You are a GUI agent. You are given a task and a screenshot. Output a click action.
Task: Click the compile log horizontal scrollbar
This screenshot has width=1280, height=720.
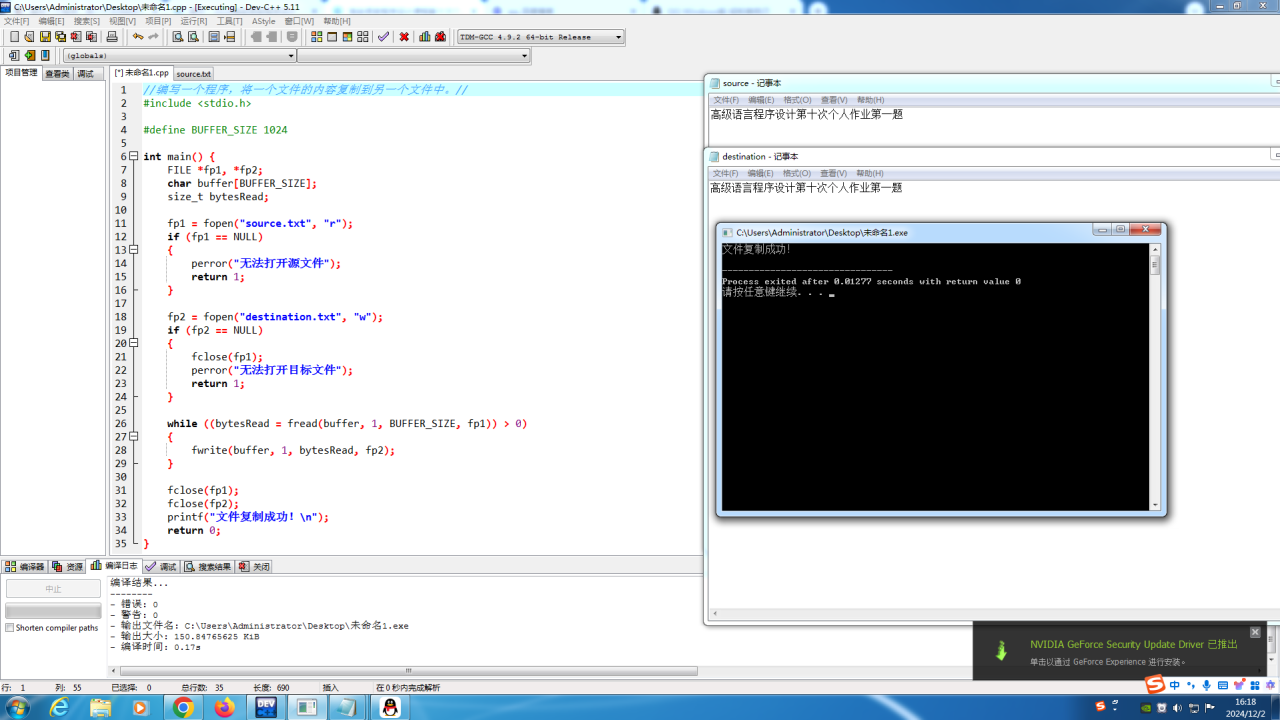(408, 671)
